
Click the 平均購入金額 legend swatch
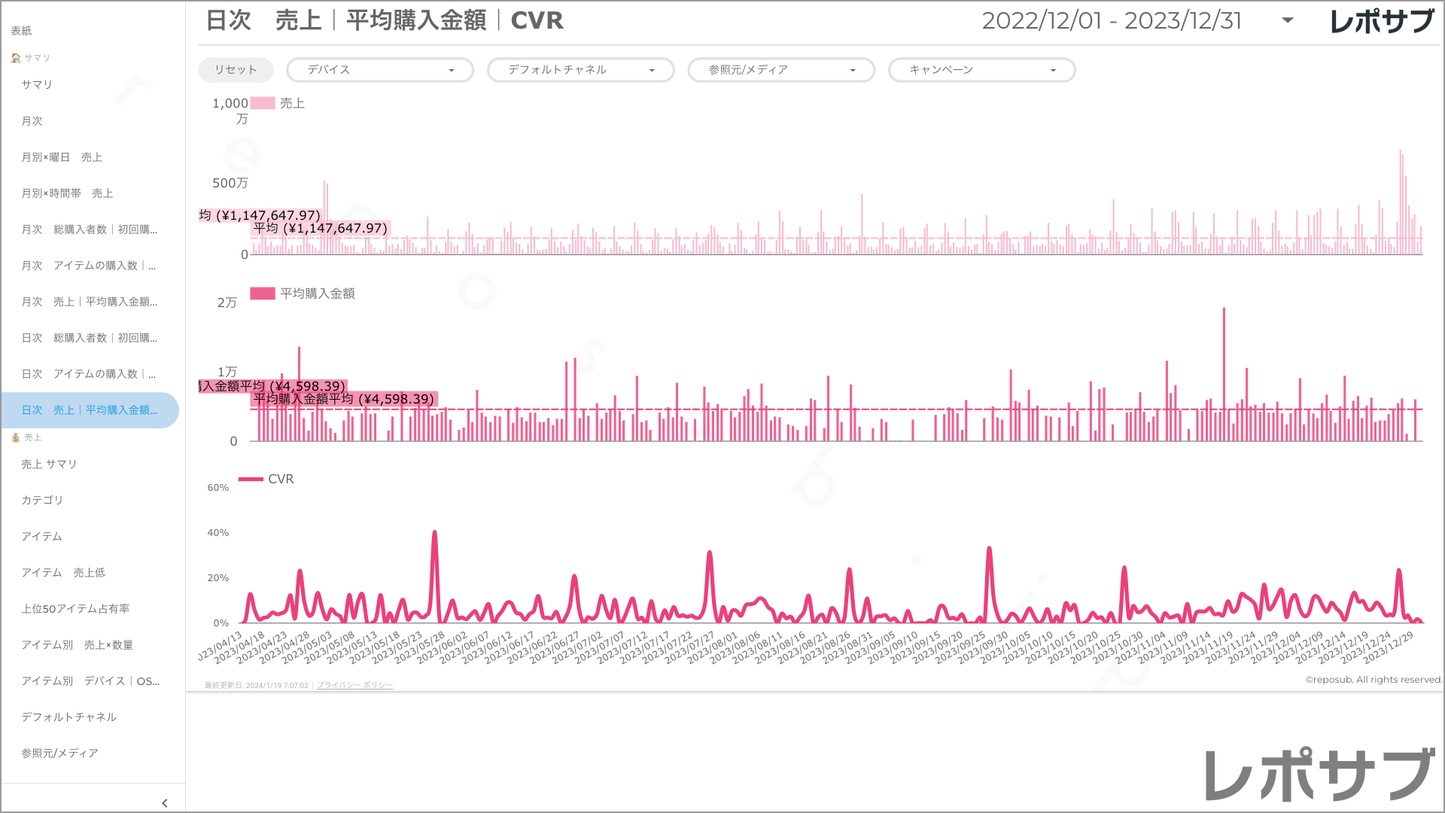262,294
